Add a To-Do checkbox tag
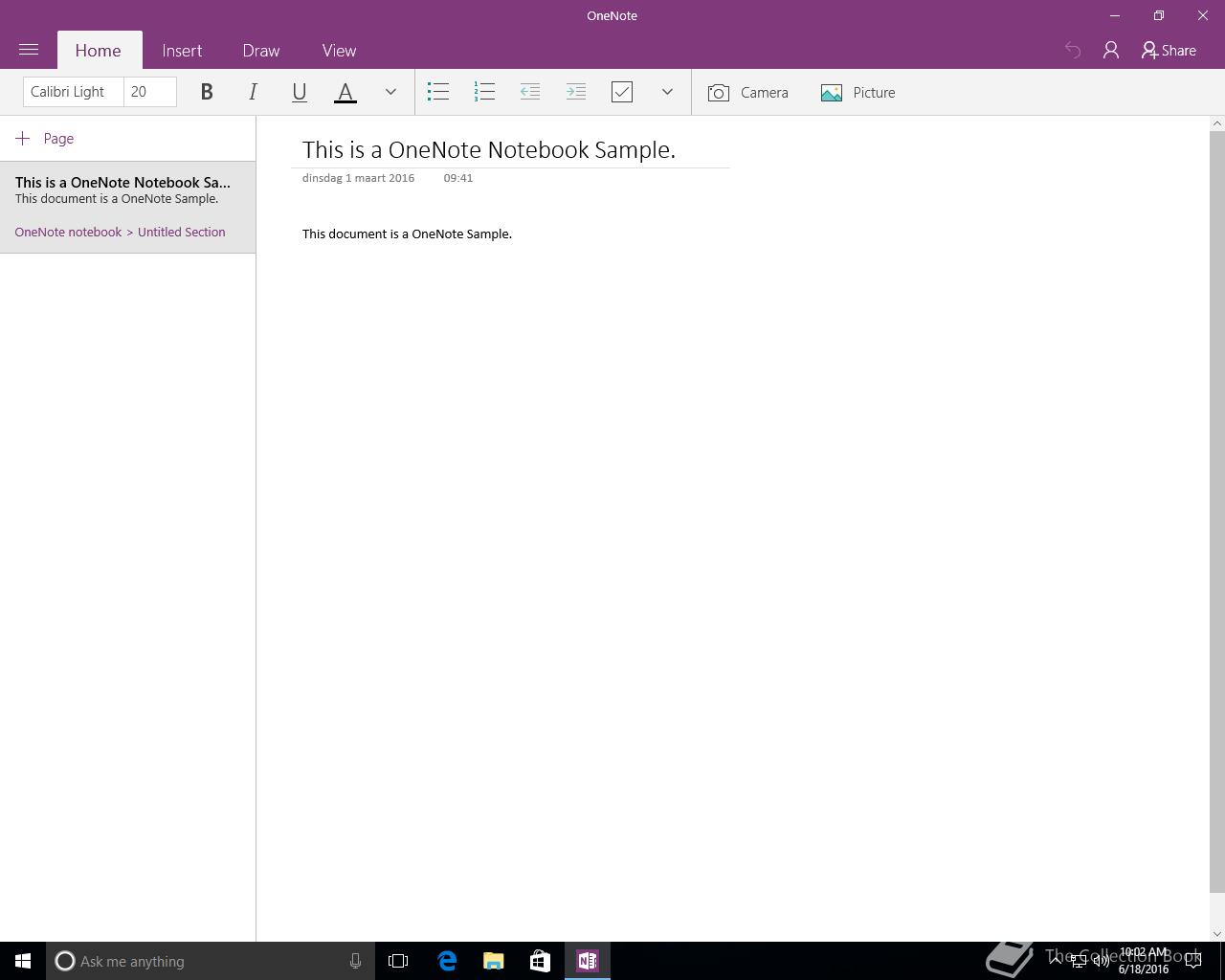 (622, 92)
